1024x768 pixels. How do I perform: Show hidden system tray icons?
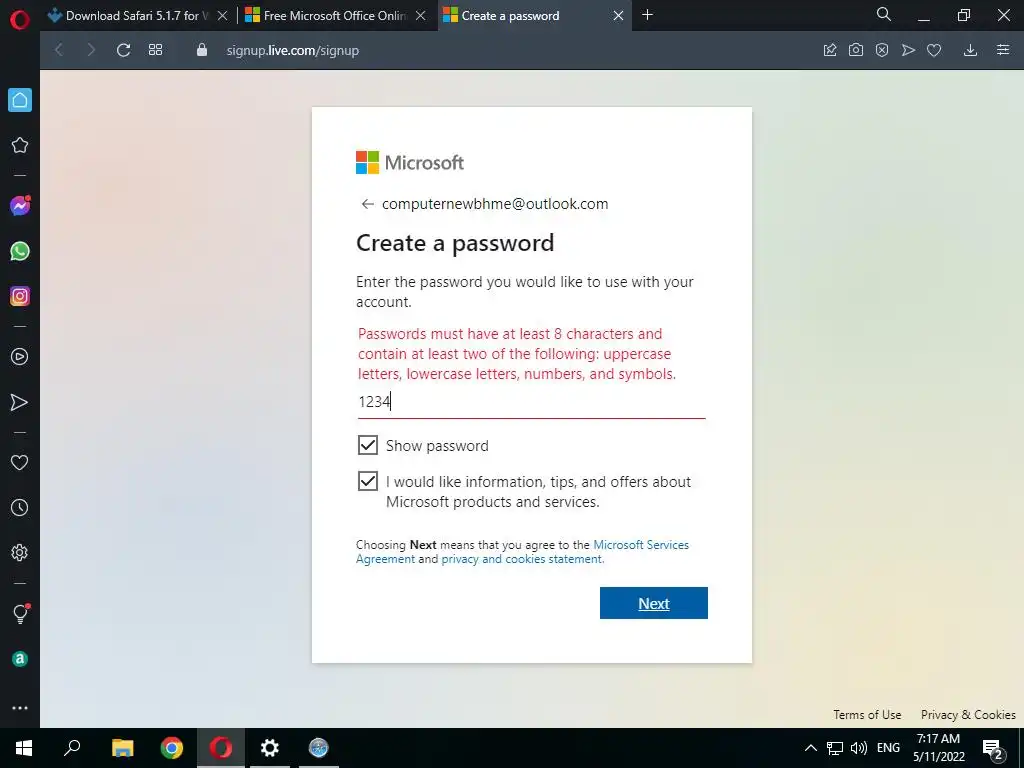(810, 748)
